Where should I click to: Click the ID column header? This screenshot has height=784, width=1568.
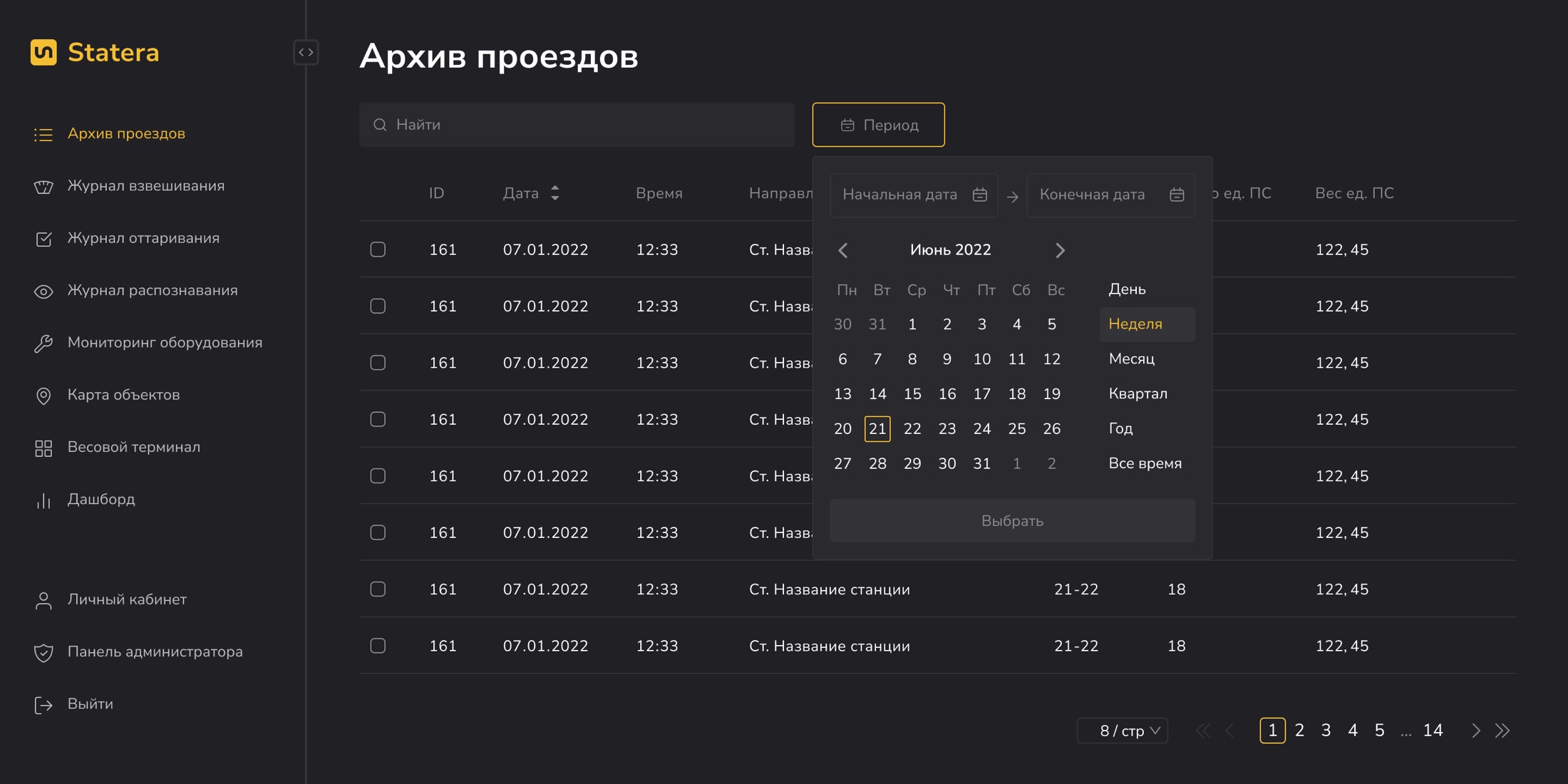(436, 193)
